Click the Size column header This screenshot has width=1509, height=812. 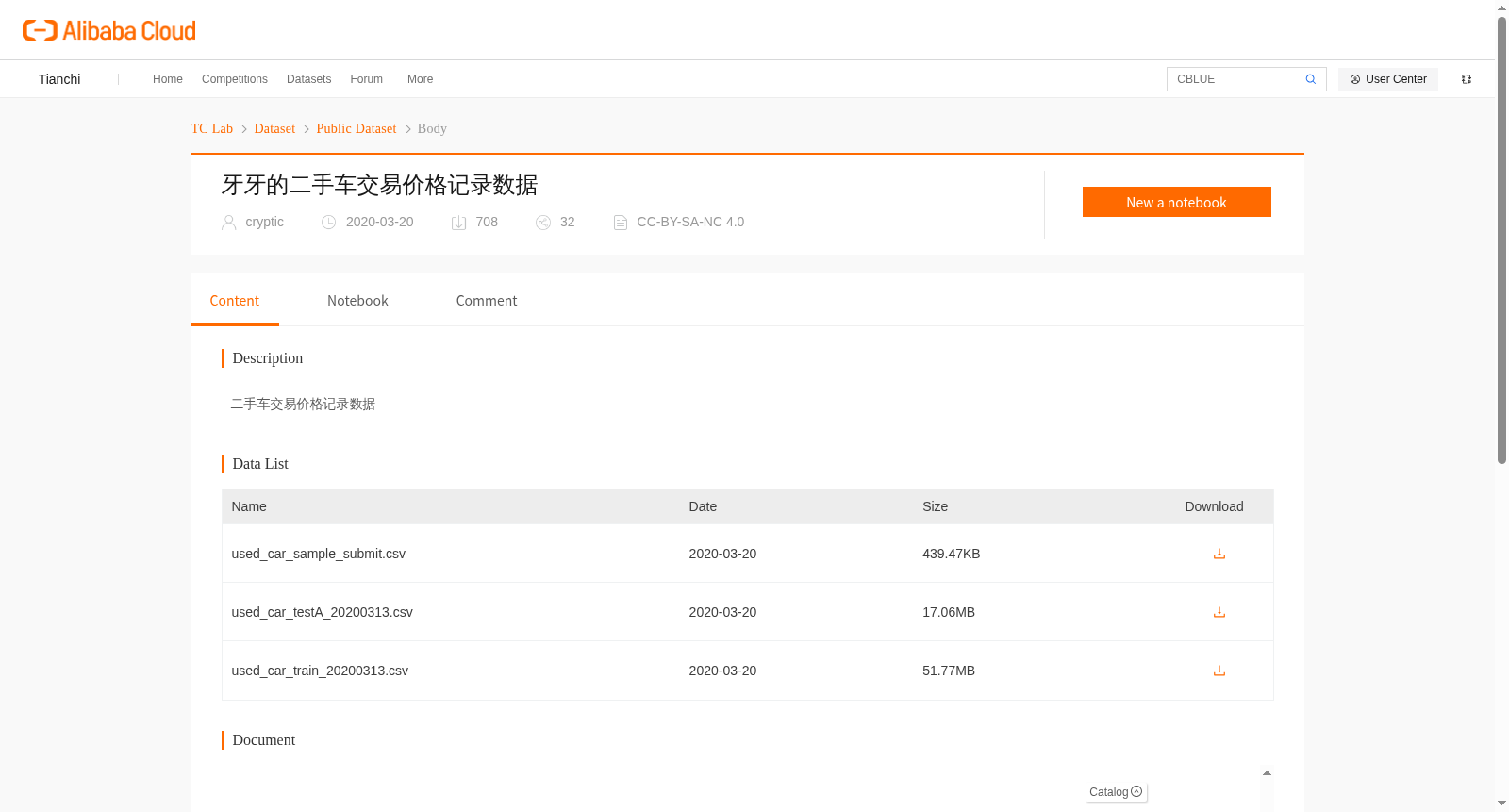pyautogui.click(x=935, y=506)
